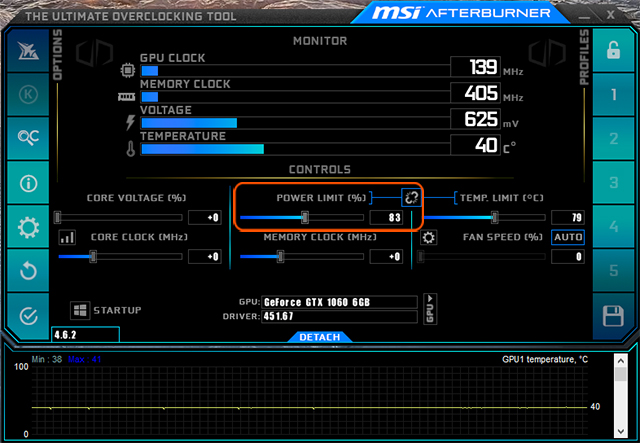Minimize the Afterburner window
Screen dimensions: 640x443
(x=584, y=16)
